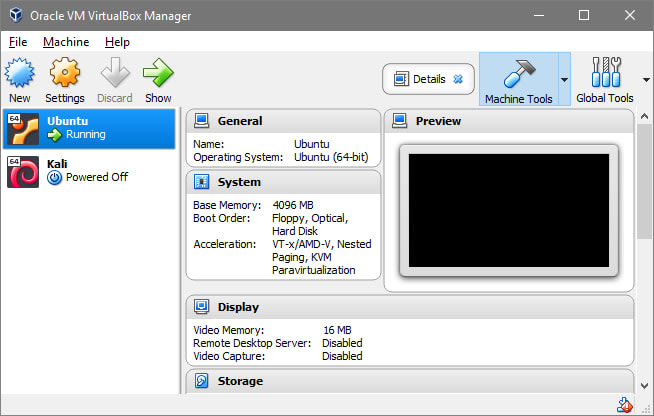Viewport: 654px width, 416px height.
Task: Open the File menu
Action: click(x=18, y=42)
